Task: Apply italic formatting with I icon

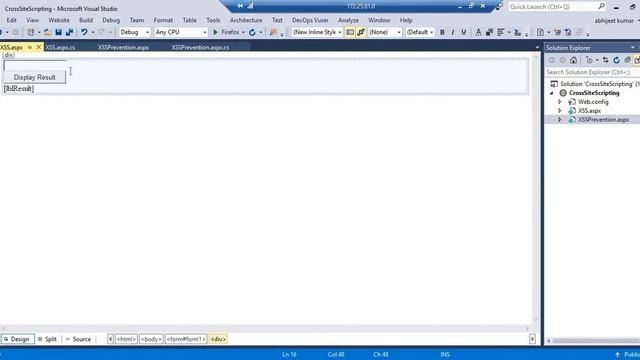Action: pyautogui.click(x=453, y=32)
